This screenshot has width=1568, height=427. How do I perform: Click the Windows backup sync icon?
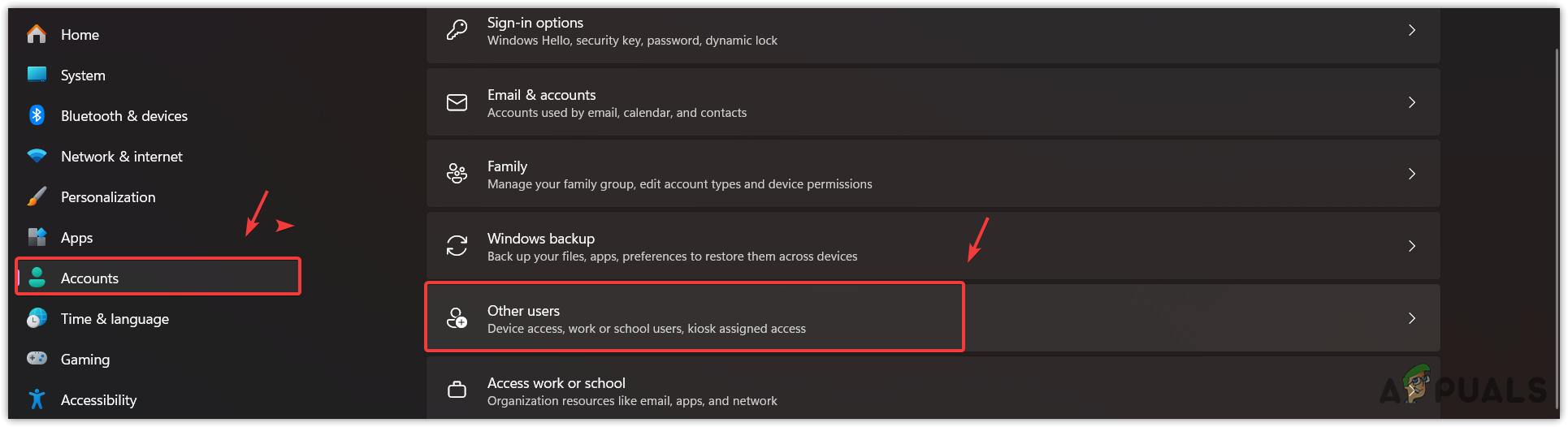(457, 246)
